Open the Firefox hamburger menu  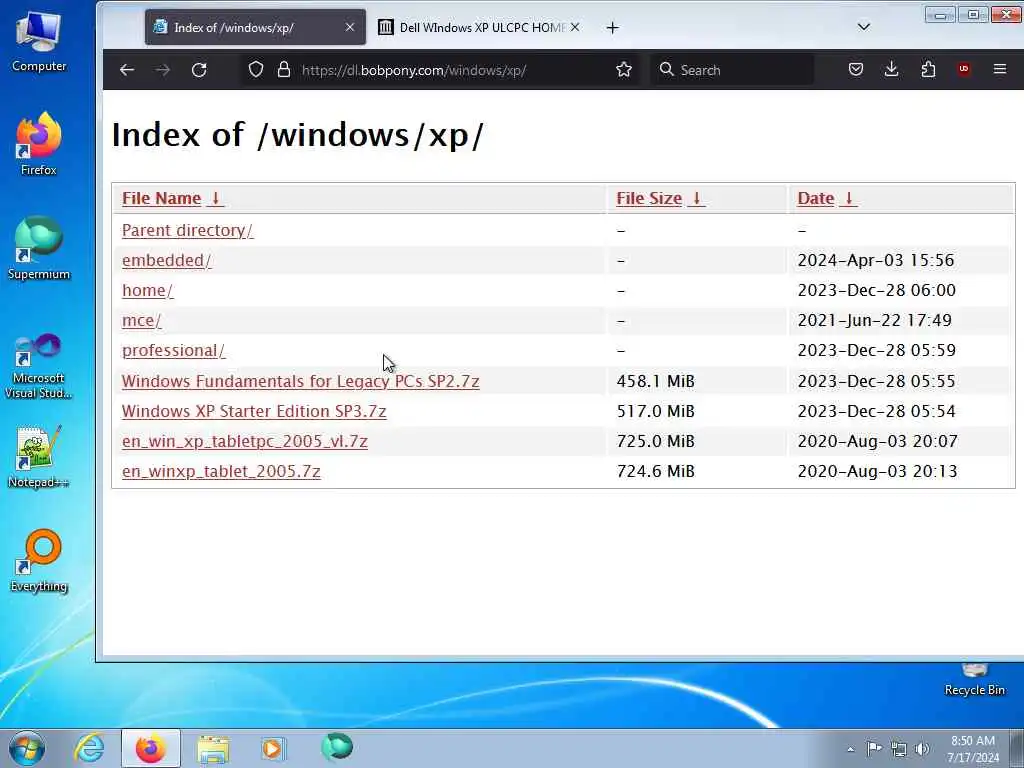pos(1000,69)
